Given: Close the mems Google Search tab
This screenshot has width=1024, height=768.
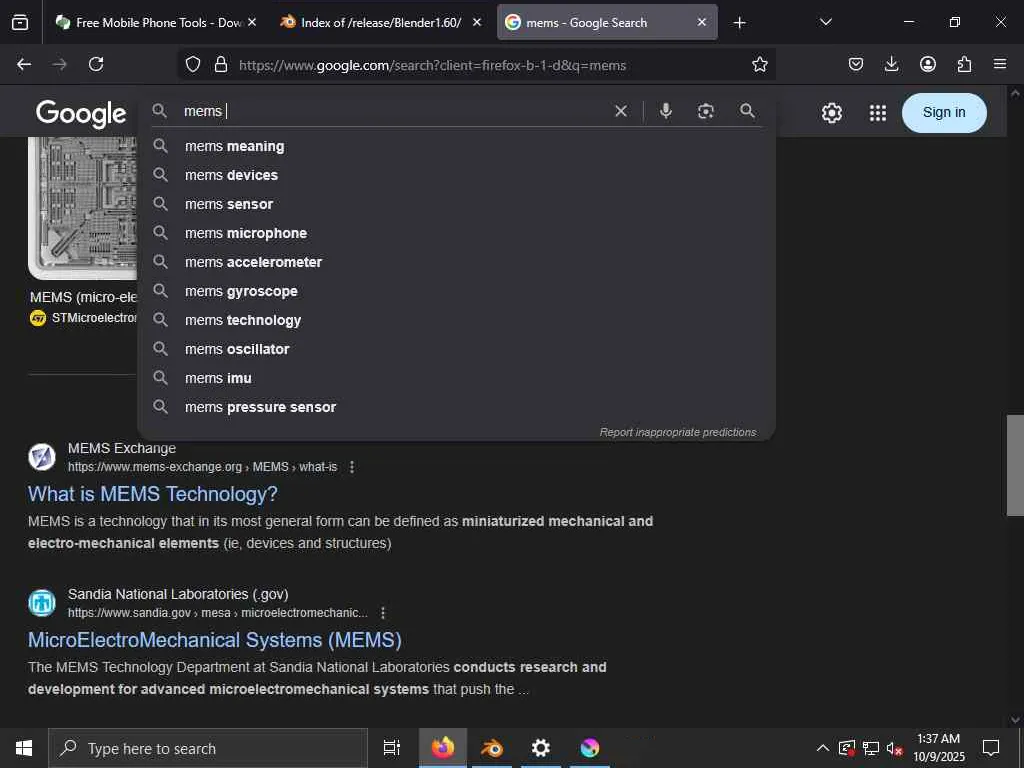Looking at the screenshot, I should pyautogui.click(x=701, y=22).
